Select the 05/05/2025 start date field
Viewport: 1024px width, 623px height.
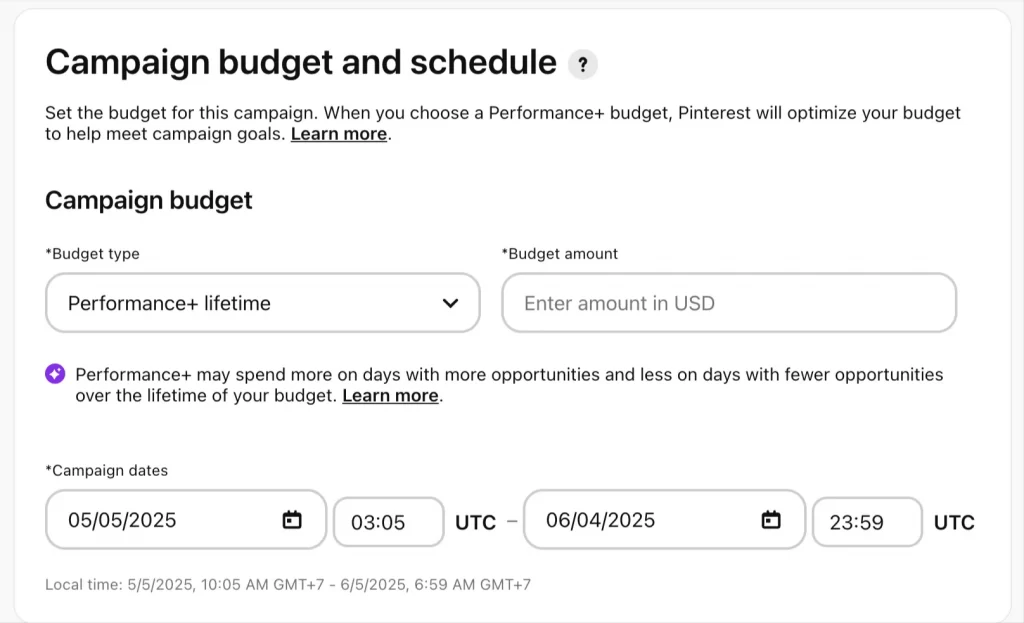pyautogui.click(x=185, y=520)
